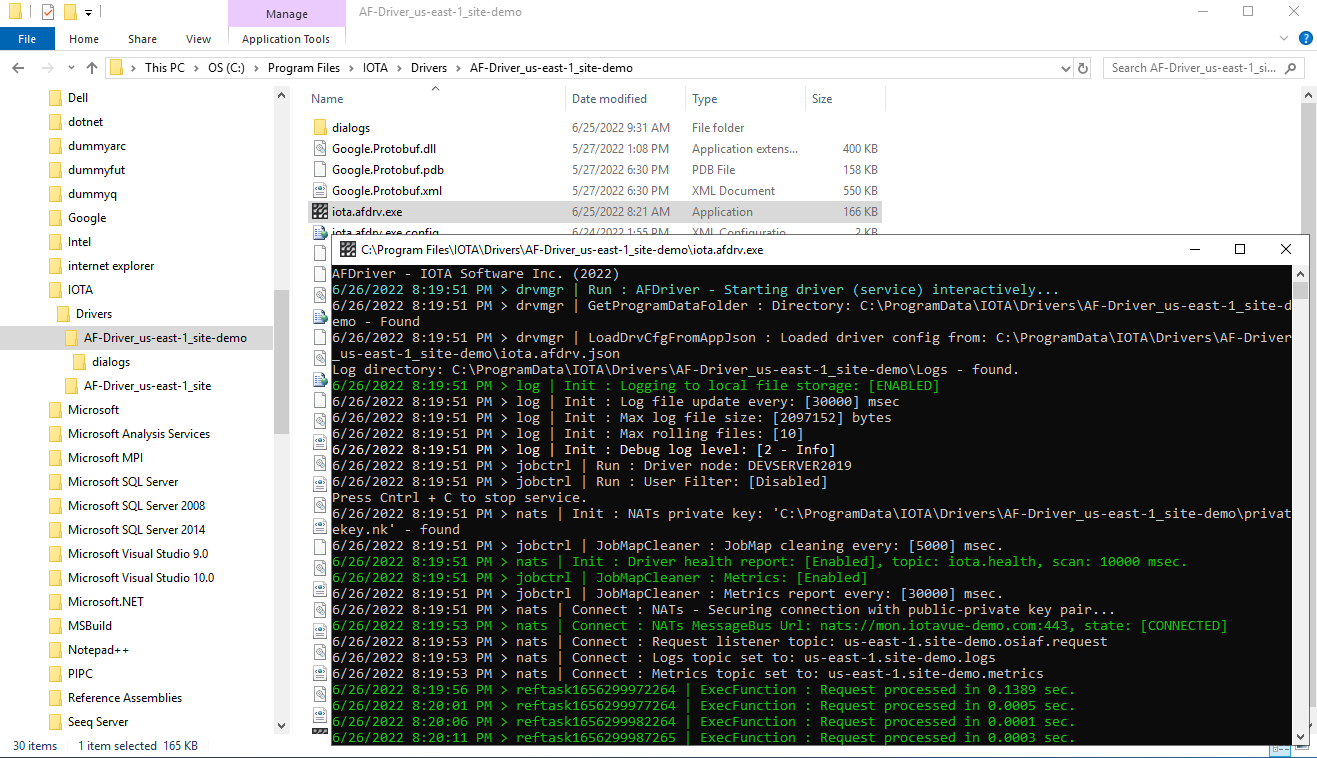Image resolution: width=1317 pixels, height=758 pixels.
Task: Click '6/25/2022 9:31 AM' date cell
Action: (621, 128)
